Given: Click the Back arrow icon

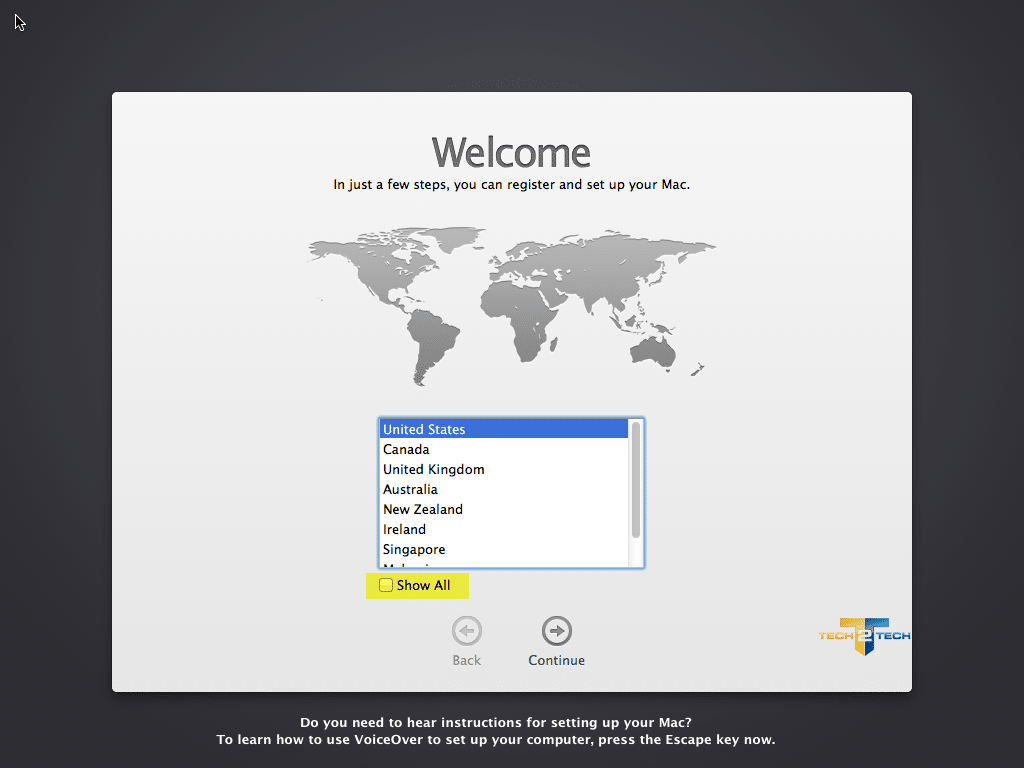Looking at the screenshot, I should tap(466, 631).
